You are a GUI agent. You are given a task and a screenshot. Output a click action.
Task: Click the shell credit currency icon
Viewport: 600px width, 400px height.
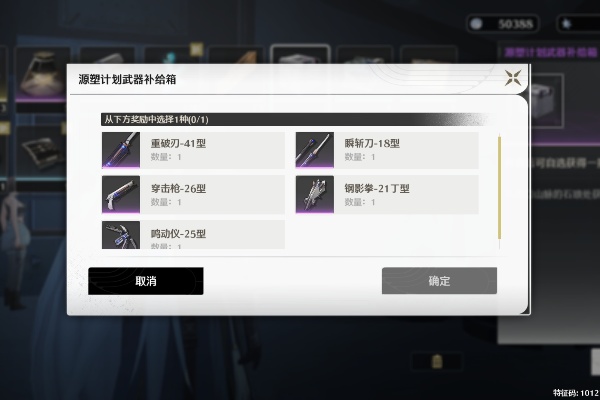coord(476,24)
